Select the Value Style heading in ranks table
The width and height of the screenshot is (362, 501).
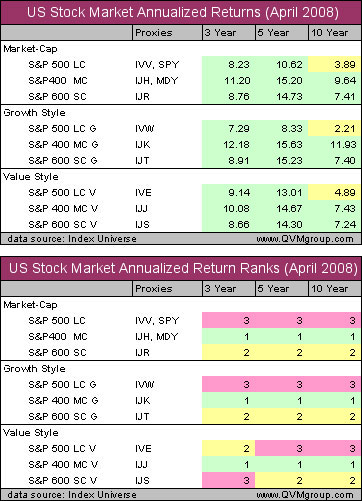pos(31,433)
